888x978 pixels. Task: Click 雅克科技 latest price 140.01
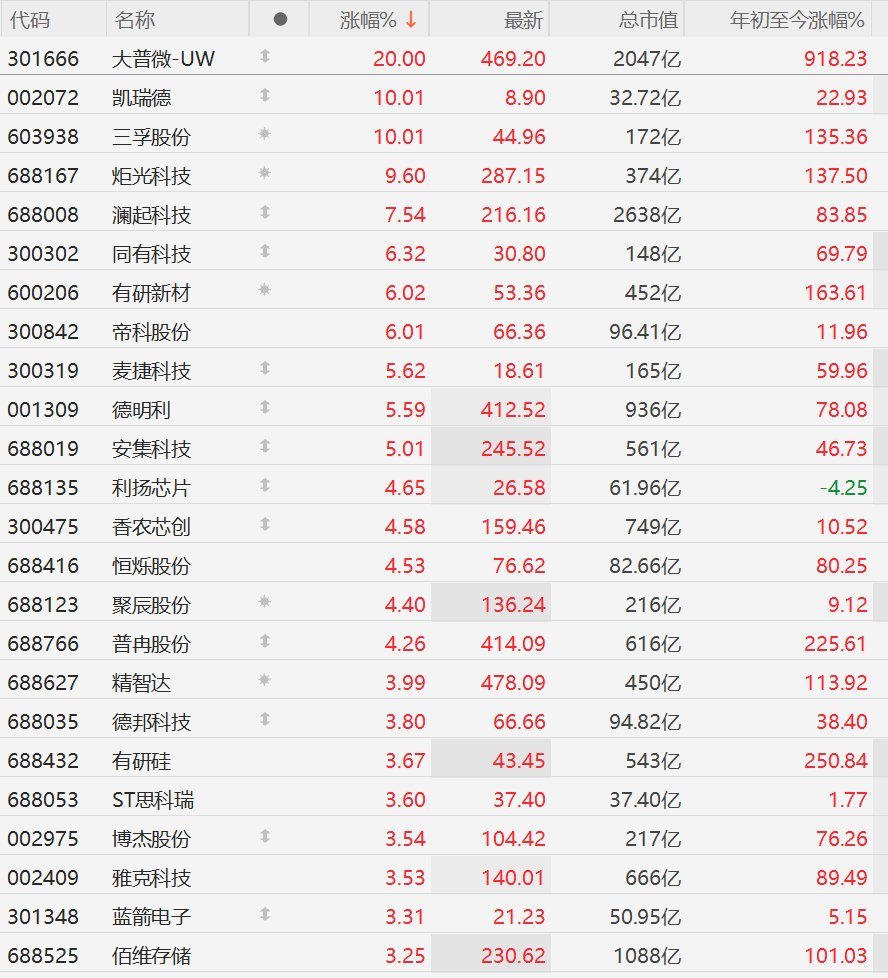pyautogui.click(x=513, y=878)
